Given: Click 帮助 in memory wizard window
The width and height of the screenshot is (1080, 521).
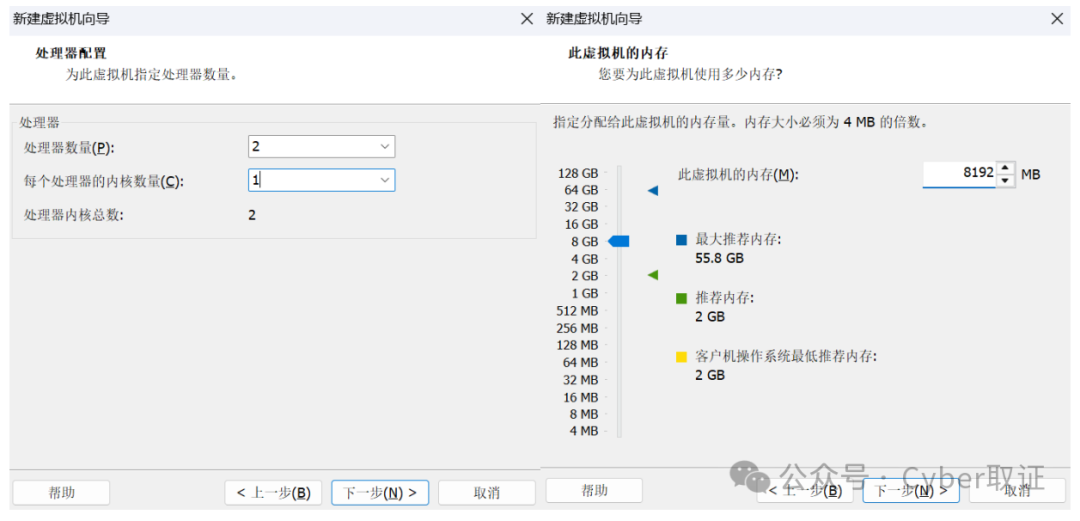Looking at the screenshot, I should click(x=594, y=491).
